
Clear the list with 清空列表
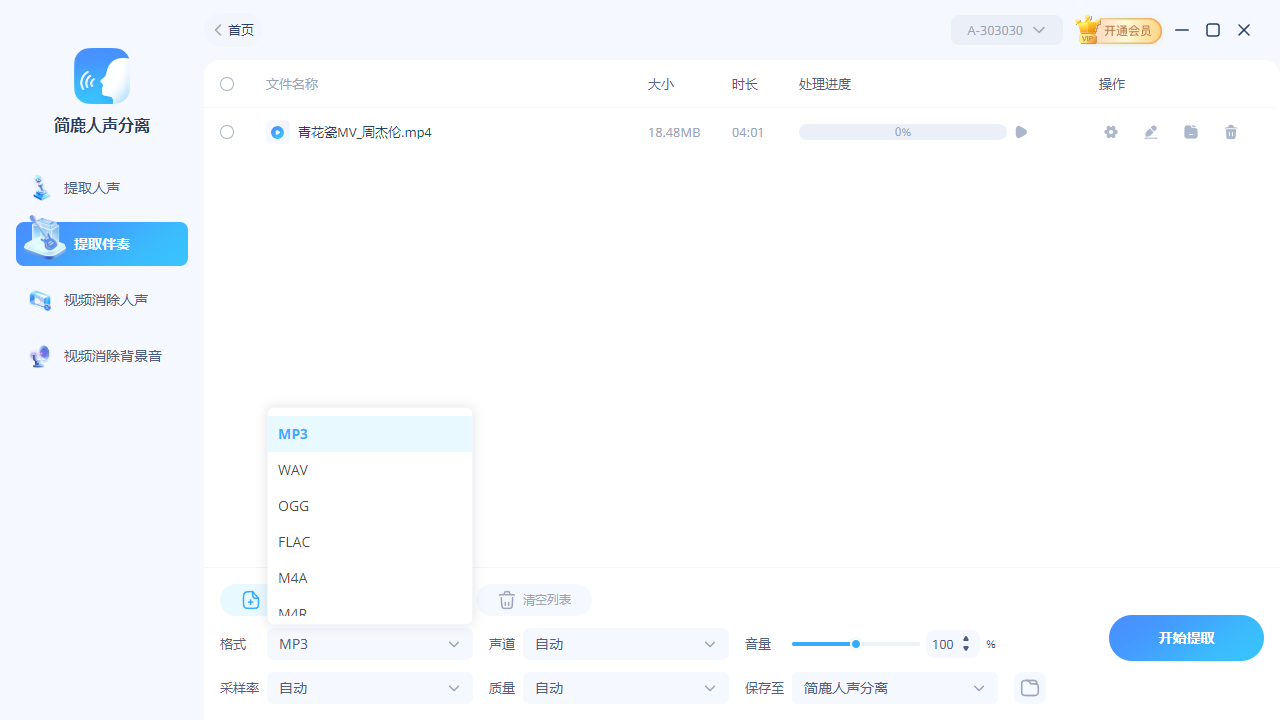533,599
